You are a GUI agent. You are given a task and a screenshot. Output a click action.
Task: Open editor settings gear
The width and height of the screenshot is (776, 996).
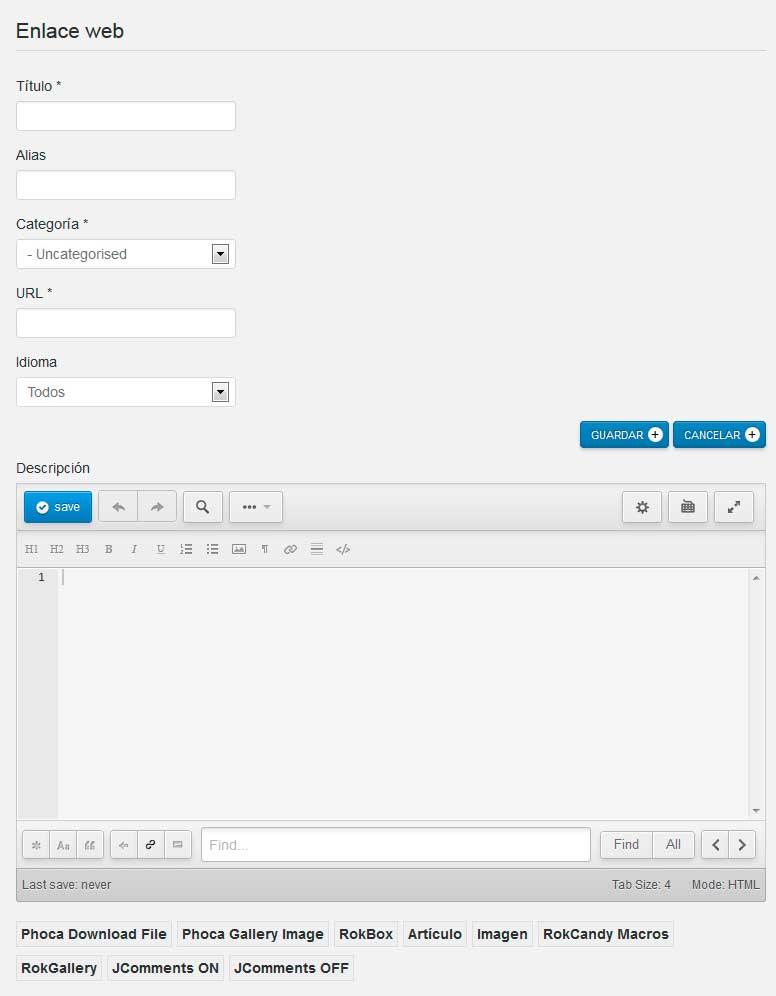[x=642, y=507]
